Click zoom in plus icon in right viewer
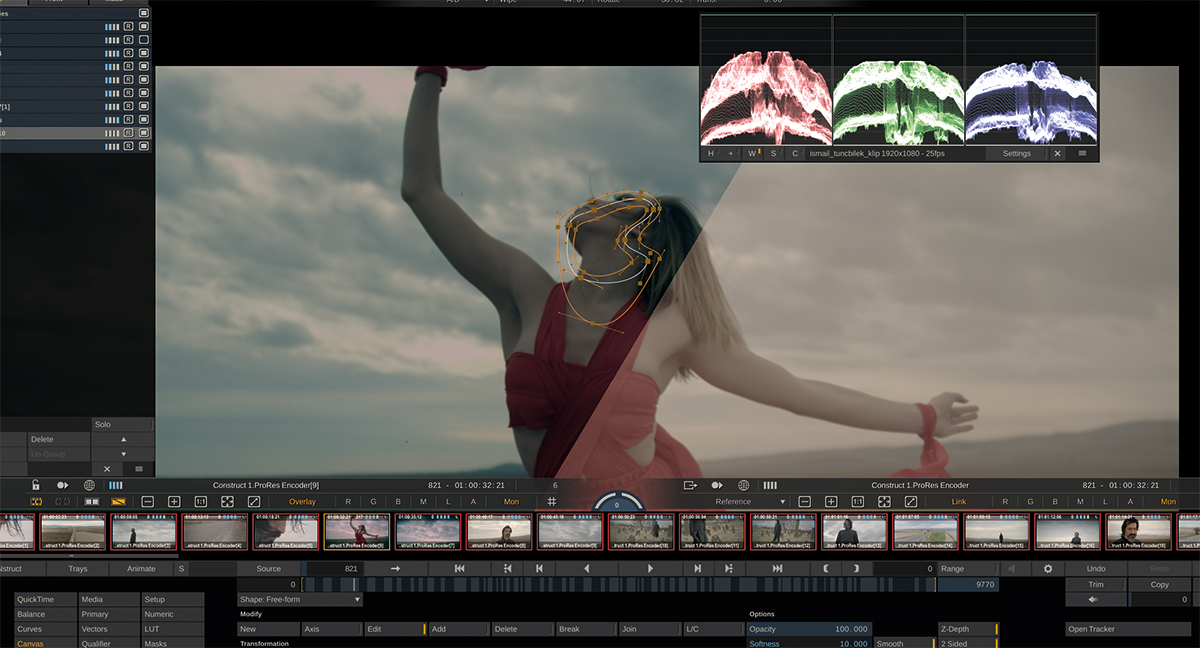This screenshot has height=648, width=1200. [x=830, y=501]
